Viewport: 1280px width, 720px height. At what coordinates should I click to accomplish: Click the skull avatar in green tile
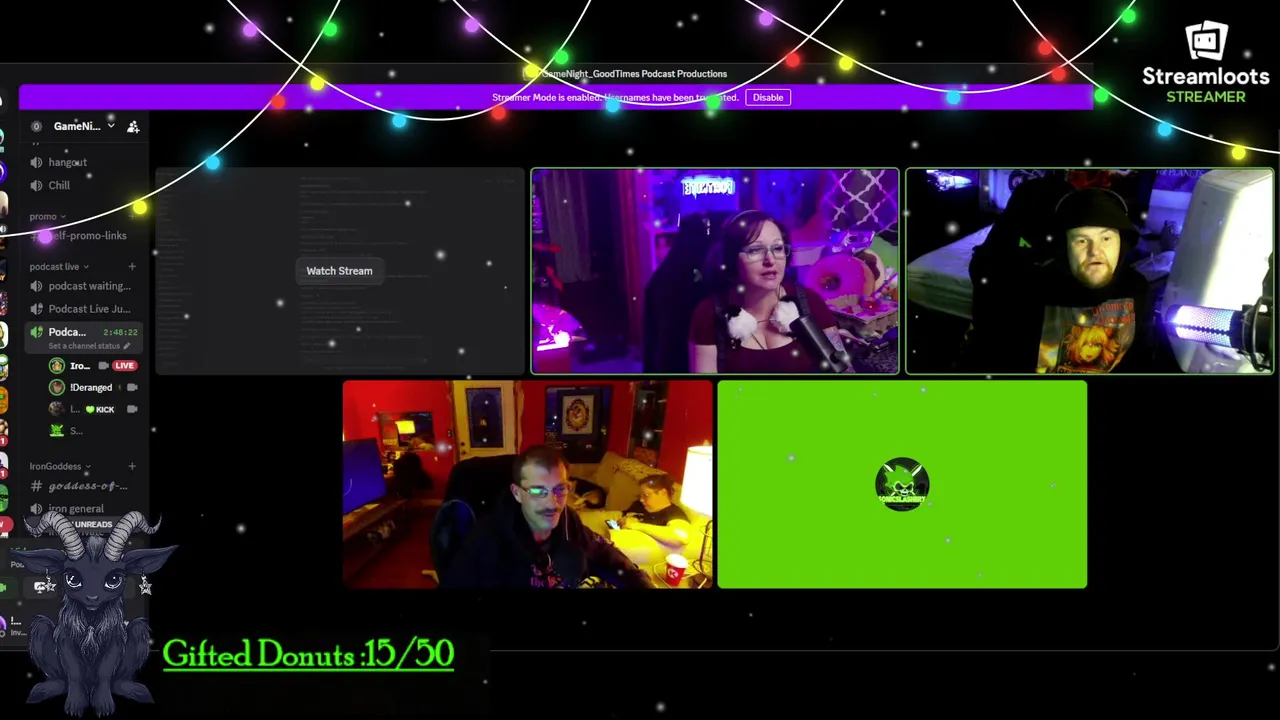point(902,484)
